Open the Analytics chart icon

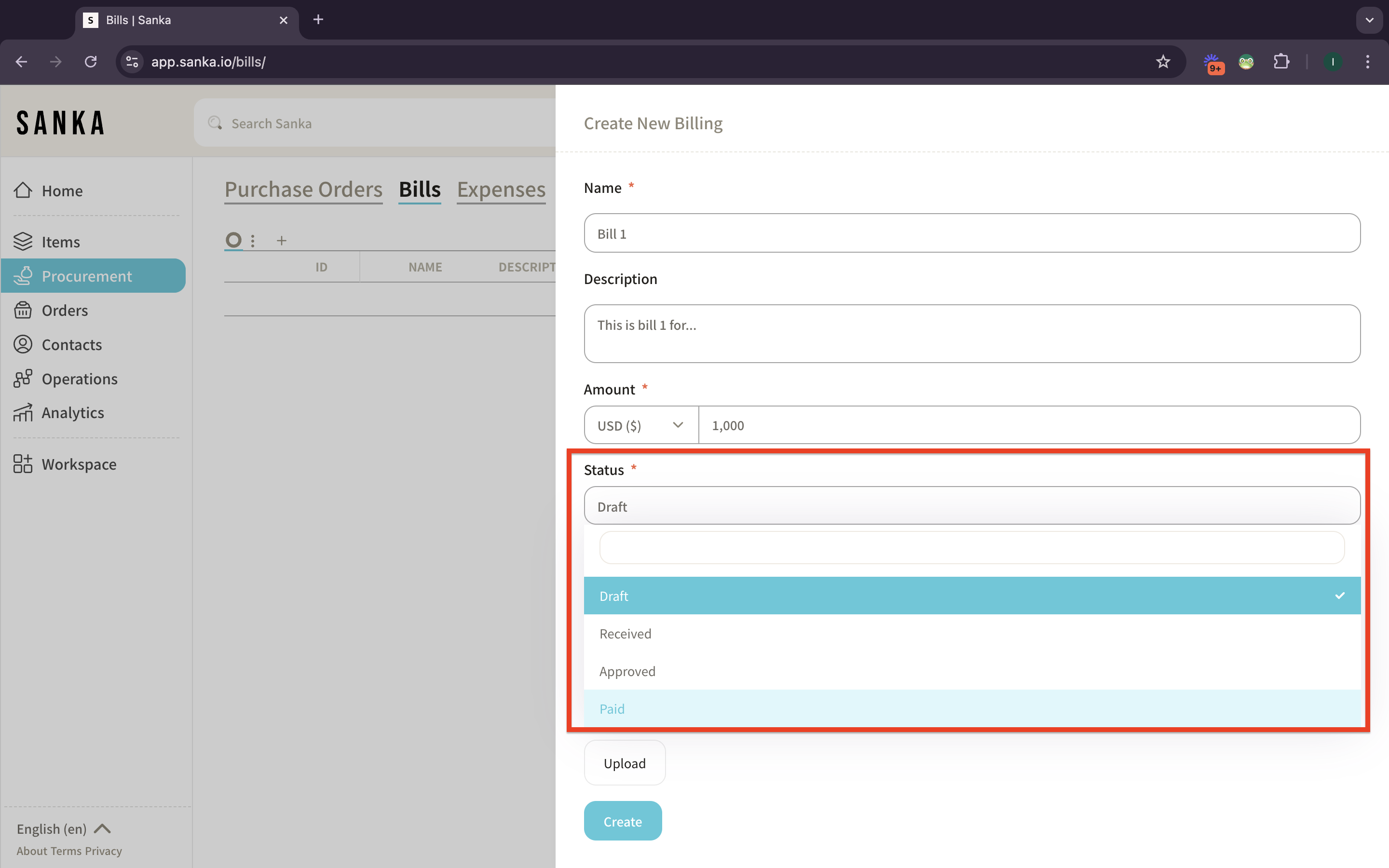(x=23, y=413)
